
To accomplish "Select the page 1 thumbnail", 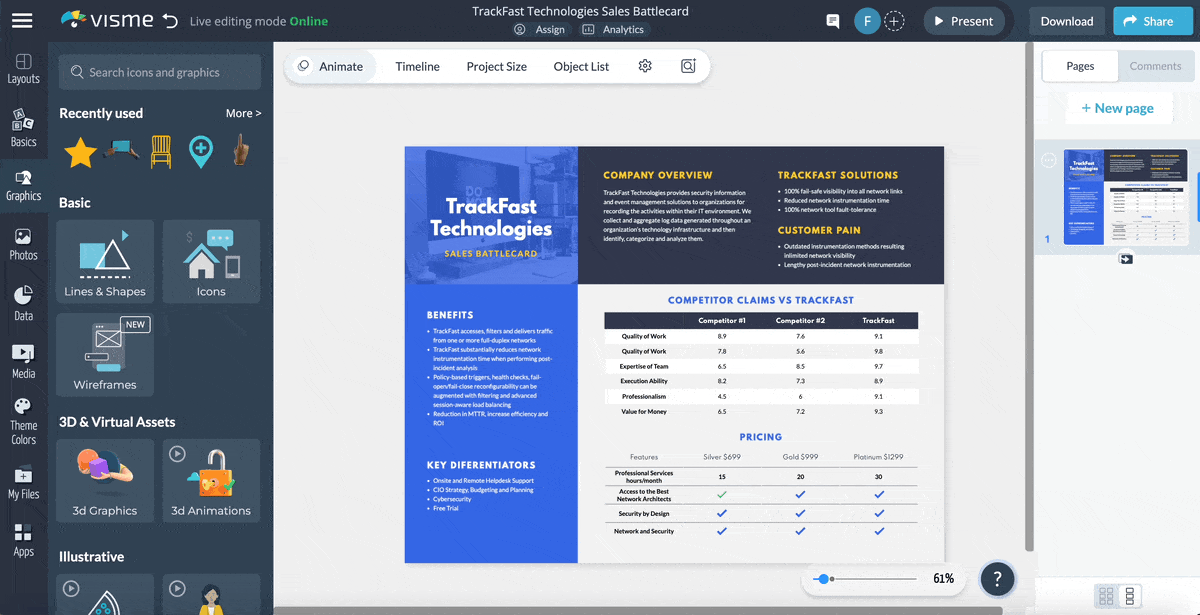I will coord(1125,197).
